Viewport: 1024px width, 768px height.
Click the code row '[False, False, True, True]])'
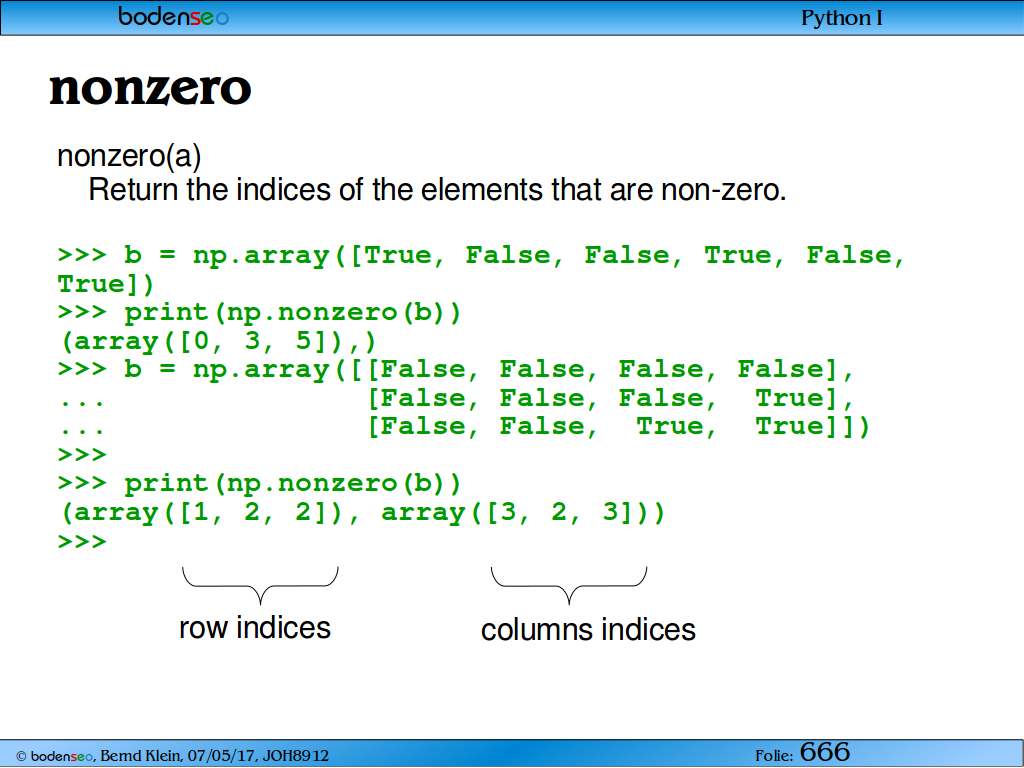[x=618, y=427]
